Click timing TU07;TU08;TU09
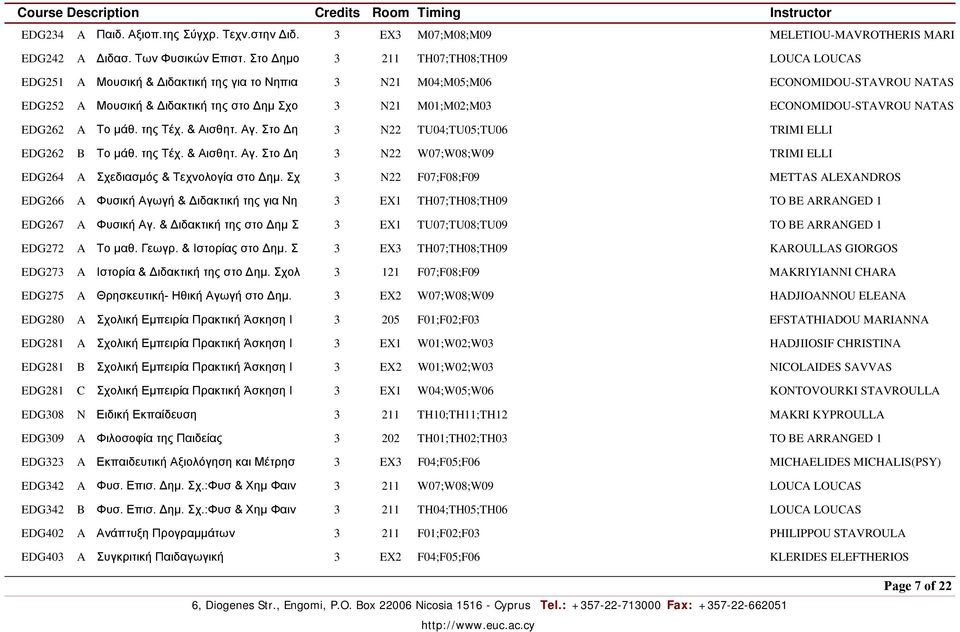The image size is (960, 632). coord(462,225)
